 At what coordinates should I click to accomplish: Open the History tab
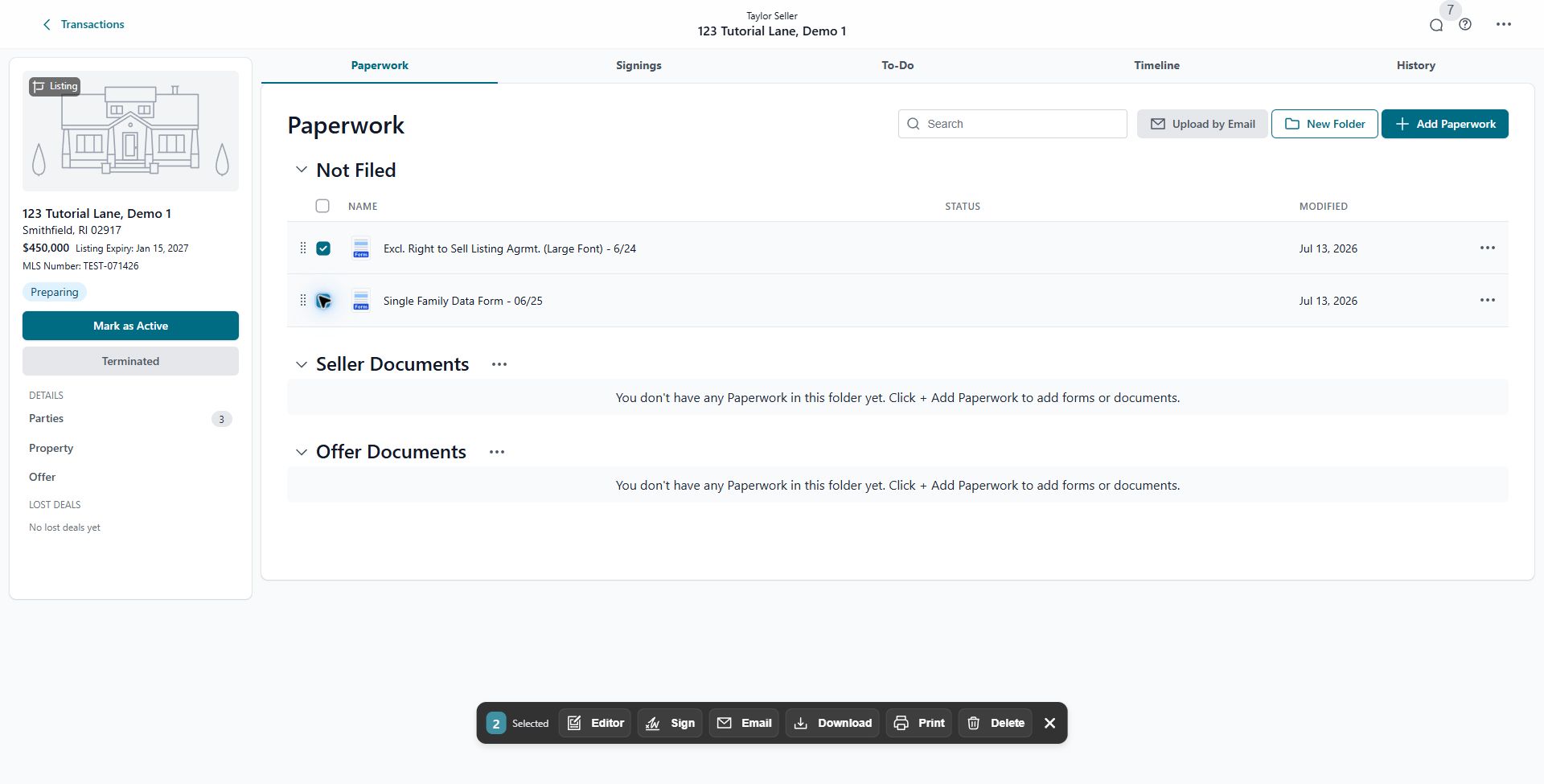tap(1415, 65)
